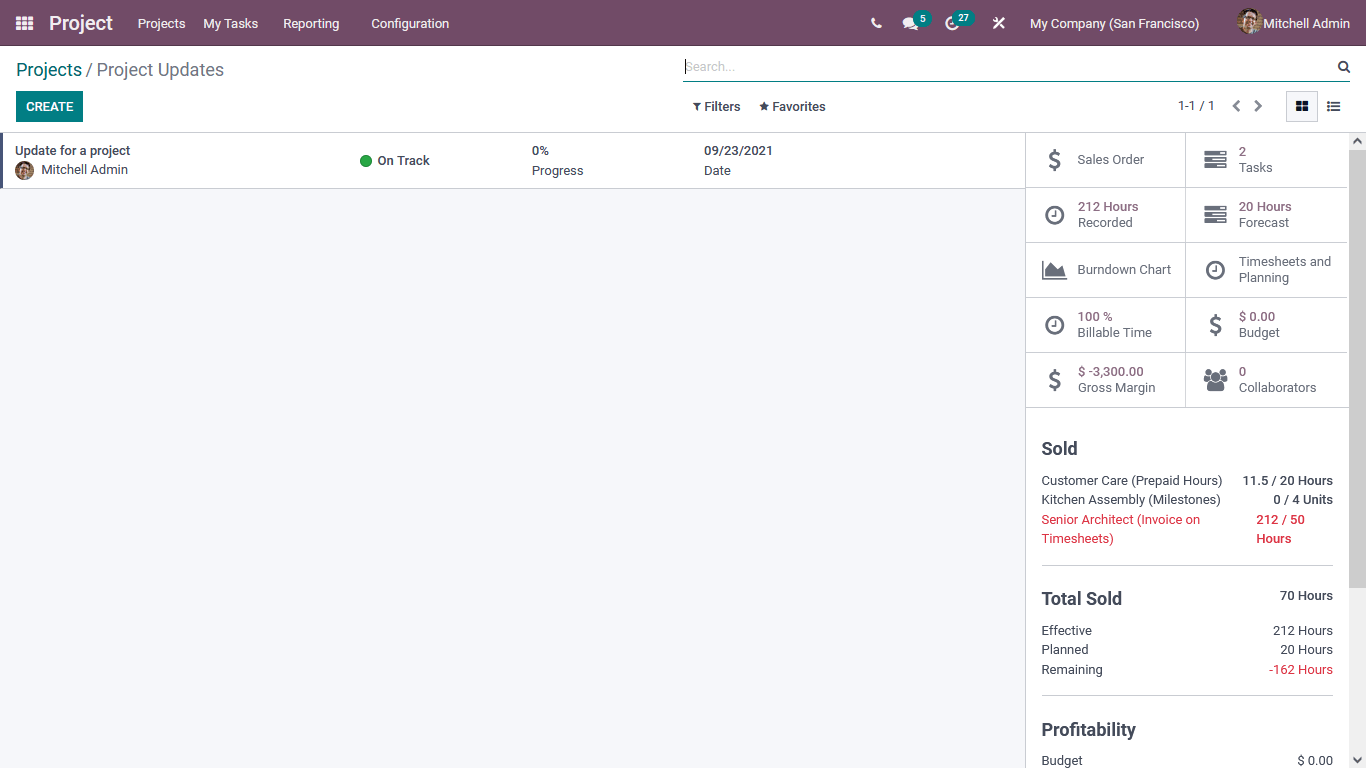Click the Project app title
The width and height of the screenshot is (1366, 768).
[x=81, y=23]
